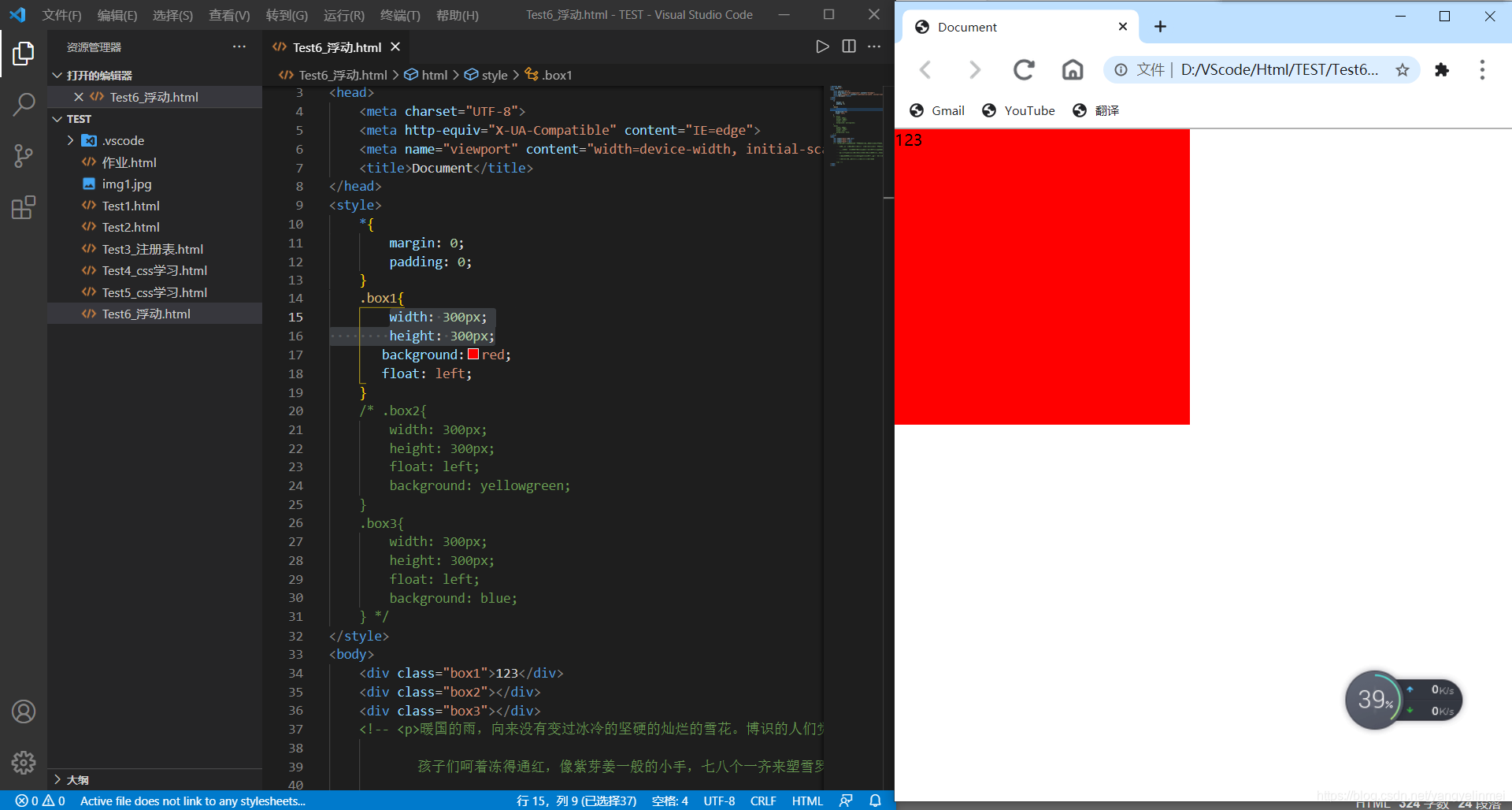Open 翻译 bookmark
This screenshot has height=810, width=1512.
[1096, 110]
